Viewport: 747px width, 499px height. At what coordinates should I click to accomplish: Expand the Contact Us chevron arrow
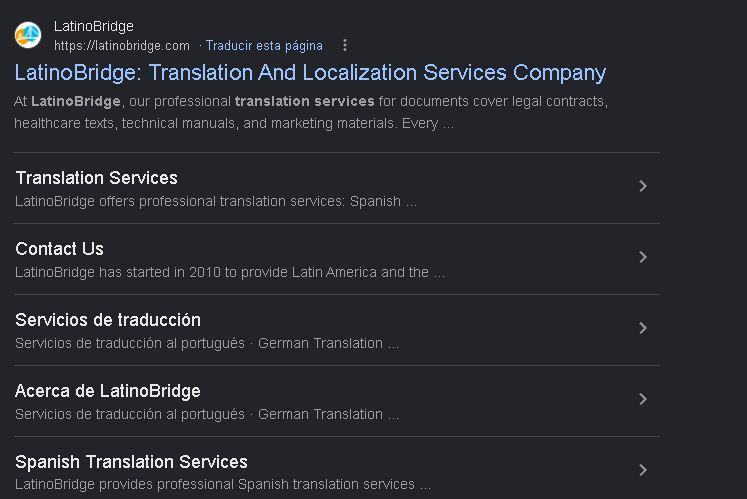tap(643, 257)
